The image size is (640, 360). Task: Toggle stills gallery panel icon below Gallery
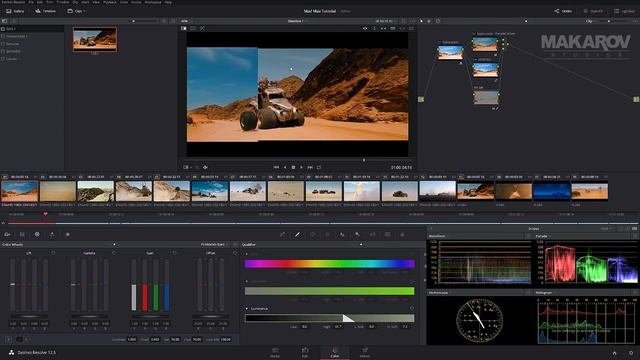pos(4,21)
